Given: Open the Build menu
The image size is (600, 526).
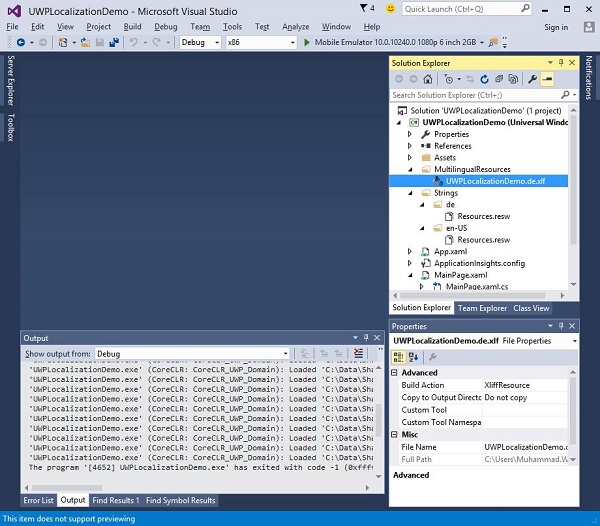Looking at the screenshot, I should pyautogui.click(x=132, y=27).
